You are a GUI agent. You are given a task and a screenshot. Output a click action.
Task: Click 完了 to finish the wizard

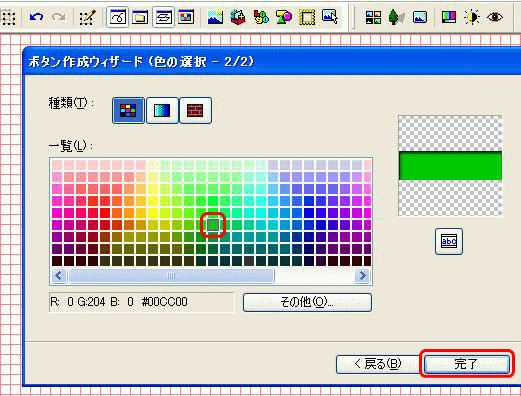pos(466,364)
